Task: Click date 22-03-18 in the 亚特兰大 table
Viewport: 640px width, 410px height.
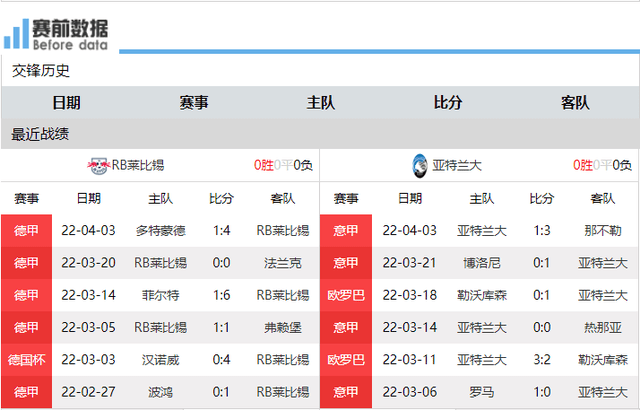Action: tap(410, 295)
